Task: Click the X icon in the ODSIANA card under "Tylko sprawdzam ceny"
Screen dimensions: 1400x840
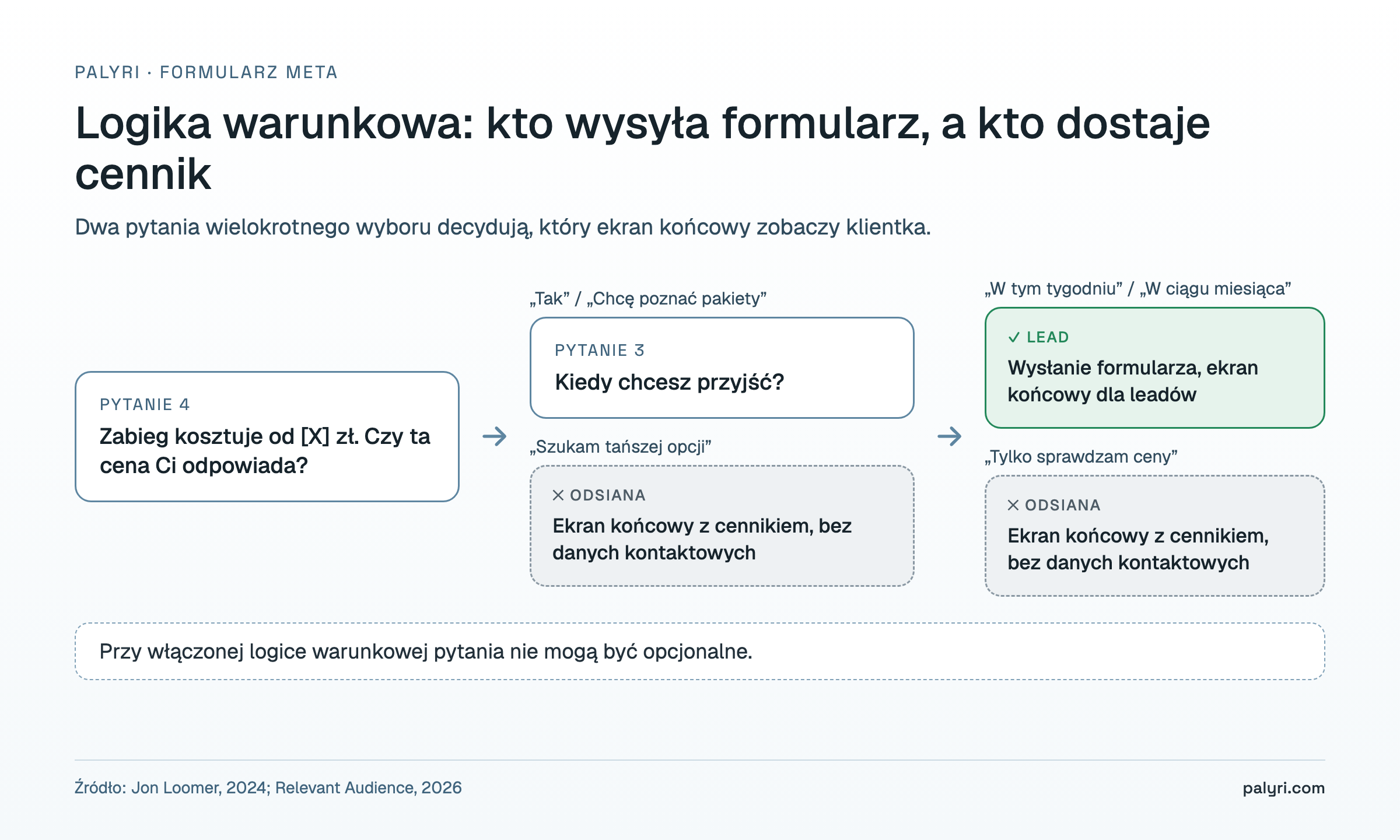Action: point(1013,505)
